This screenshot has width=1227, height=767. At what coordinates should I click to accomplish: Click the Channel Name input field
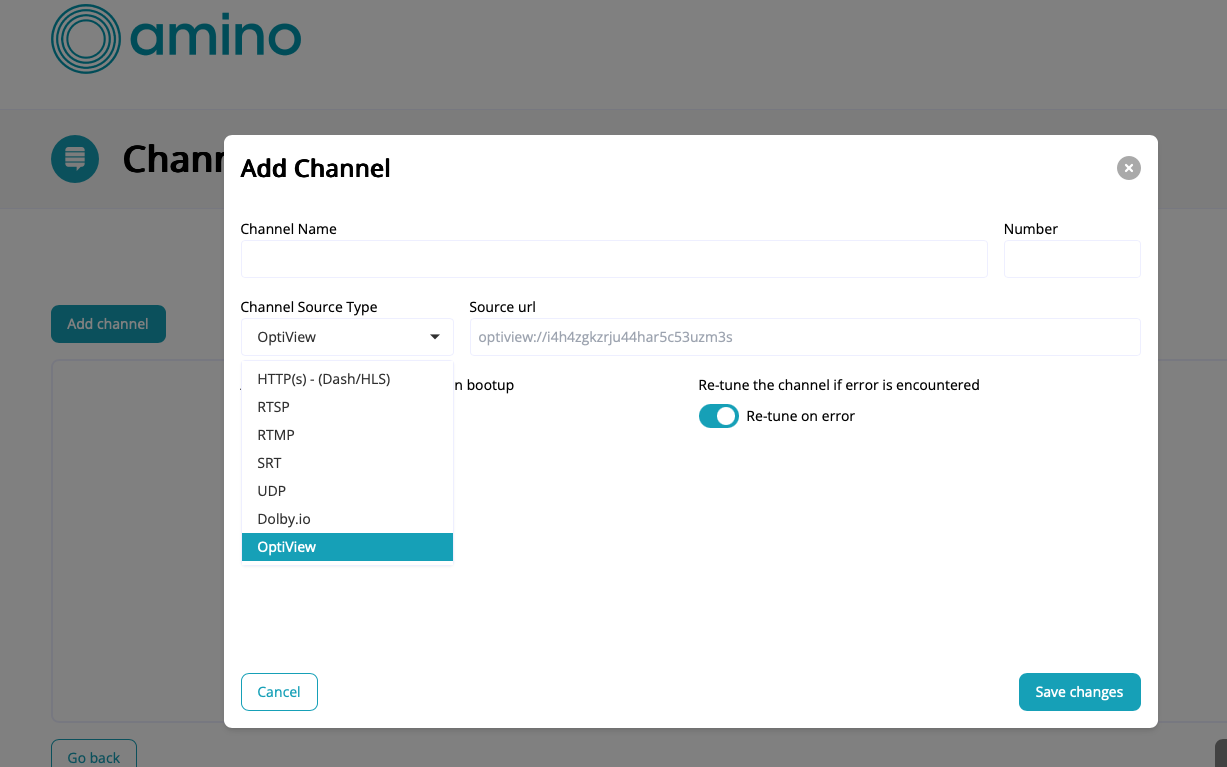[613, 259]
